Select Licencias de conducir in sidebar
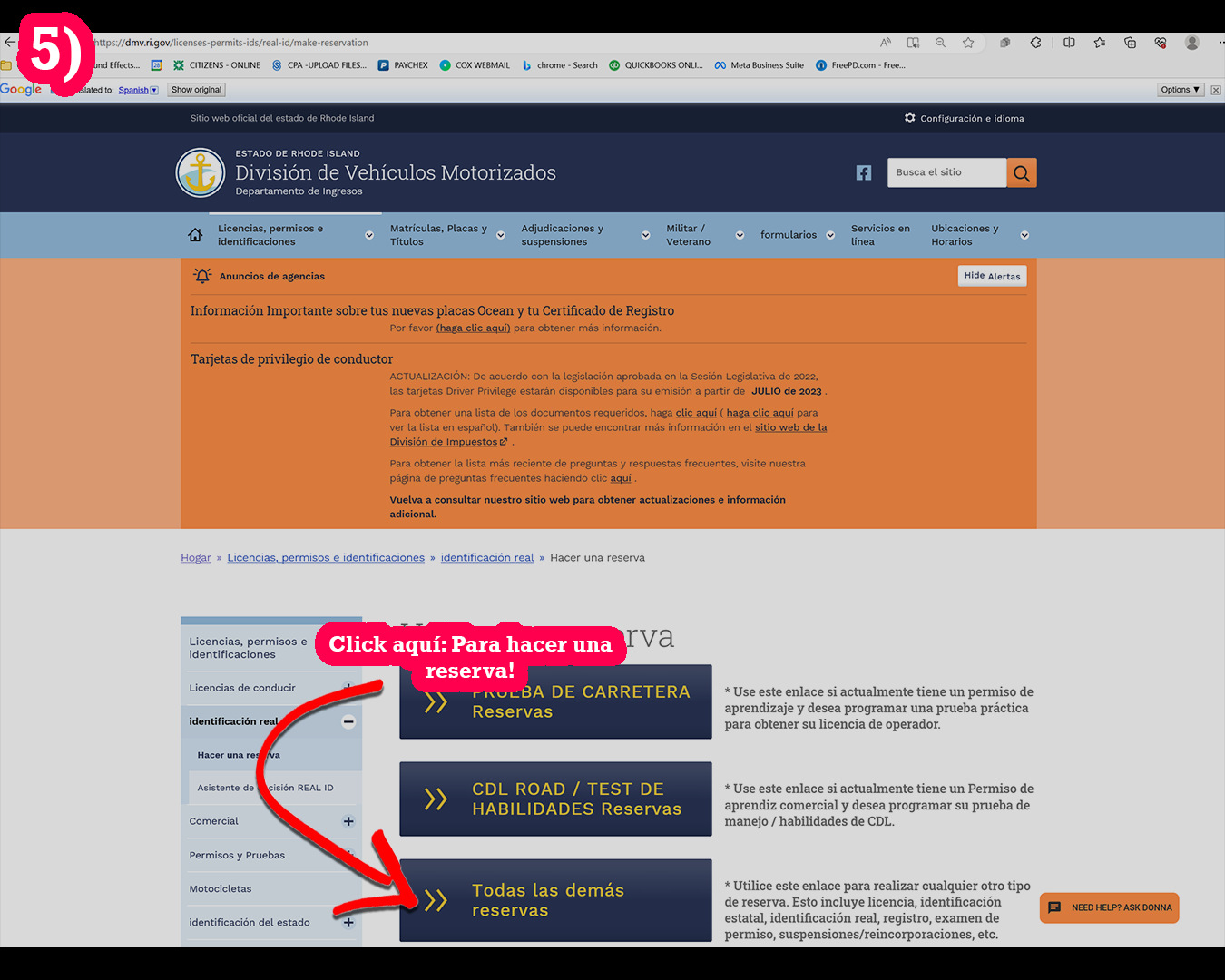1225x980 pixels. point(242,688)
